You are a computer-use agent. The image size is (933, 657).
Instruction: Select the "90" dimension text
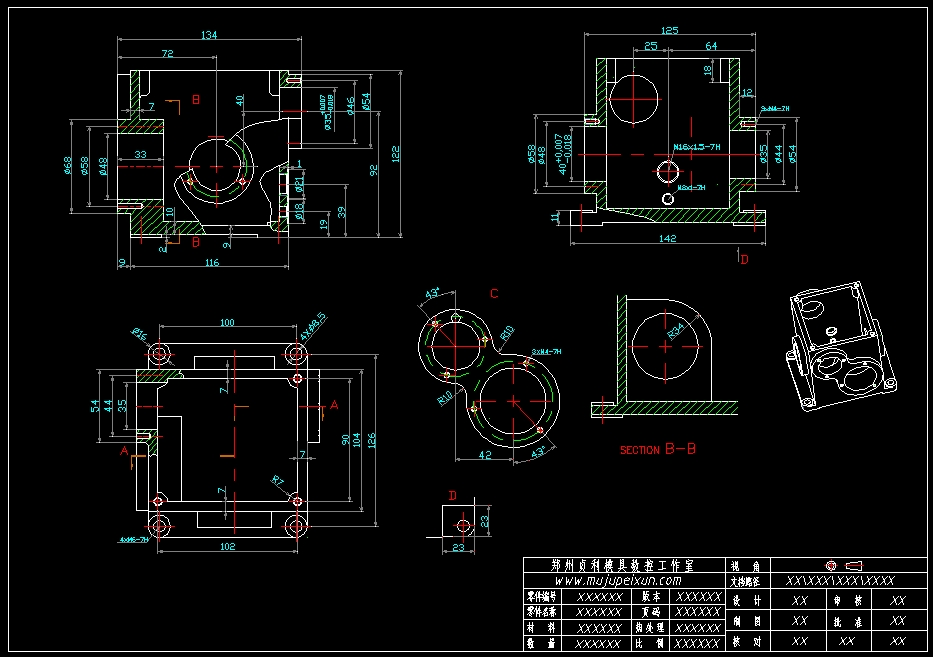(346, 440)
